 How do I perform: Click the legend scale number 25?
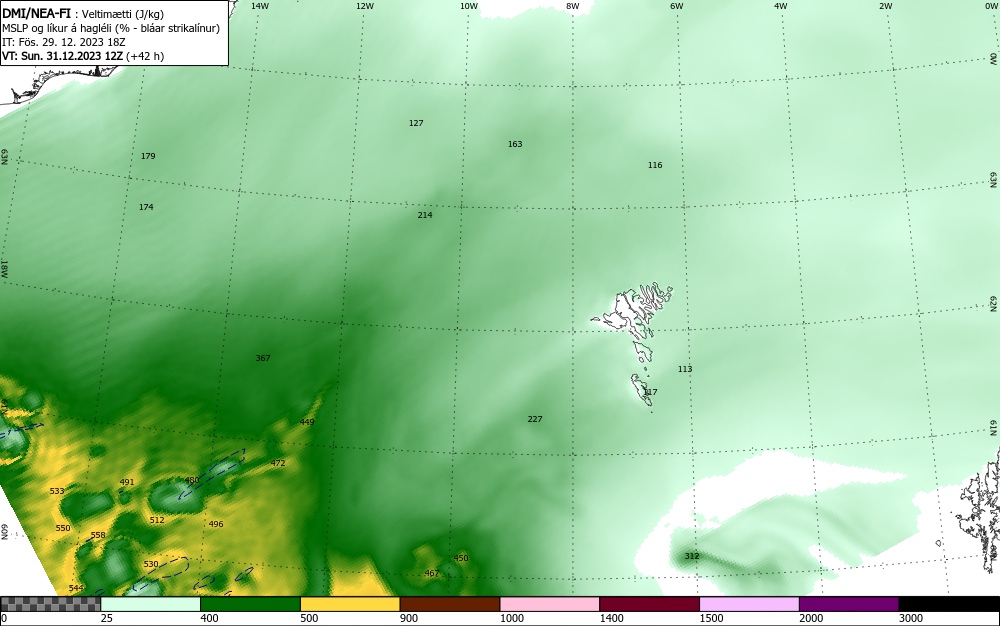click(x=107, y=618)
